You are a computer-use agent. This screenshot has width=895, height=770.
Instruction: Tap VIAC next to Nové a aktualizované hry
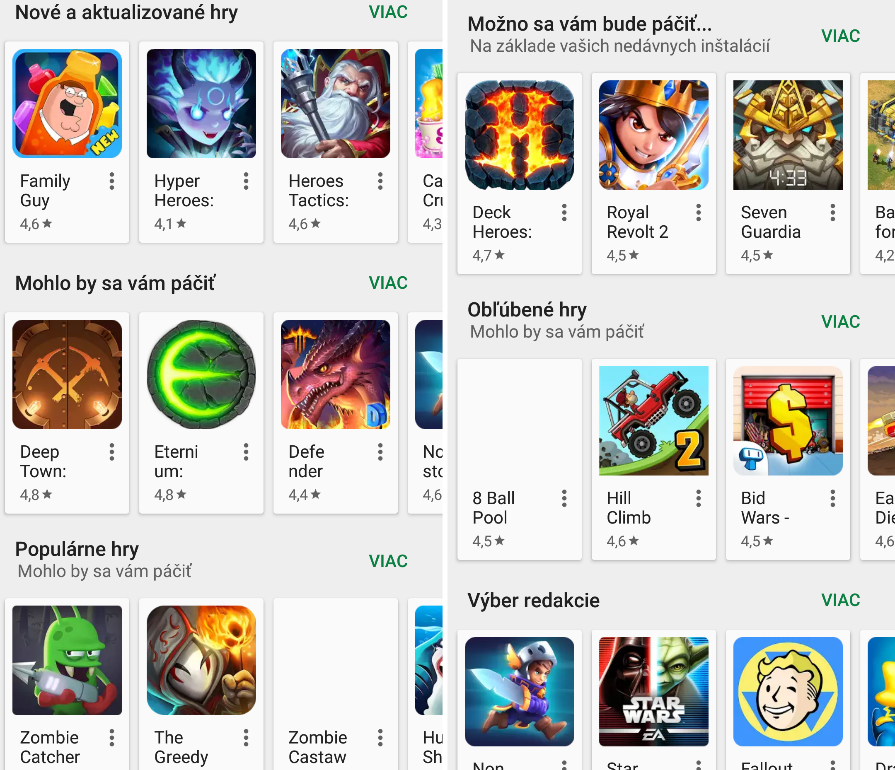click(x=388, y=12)
